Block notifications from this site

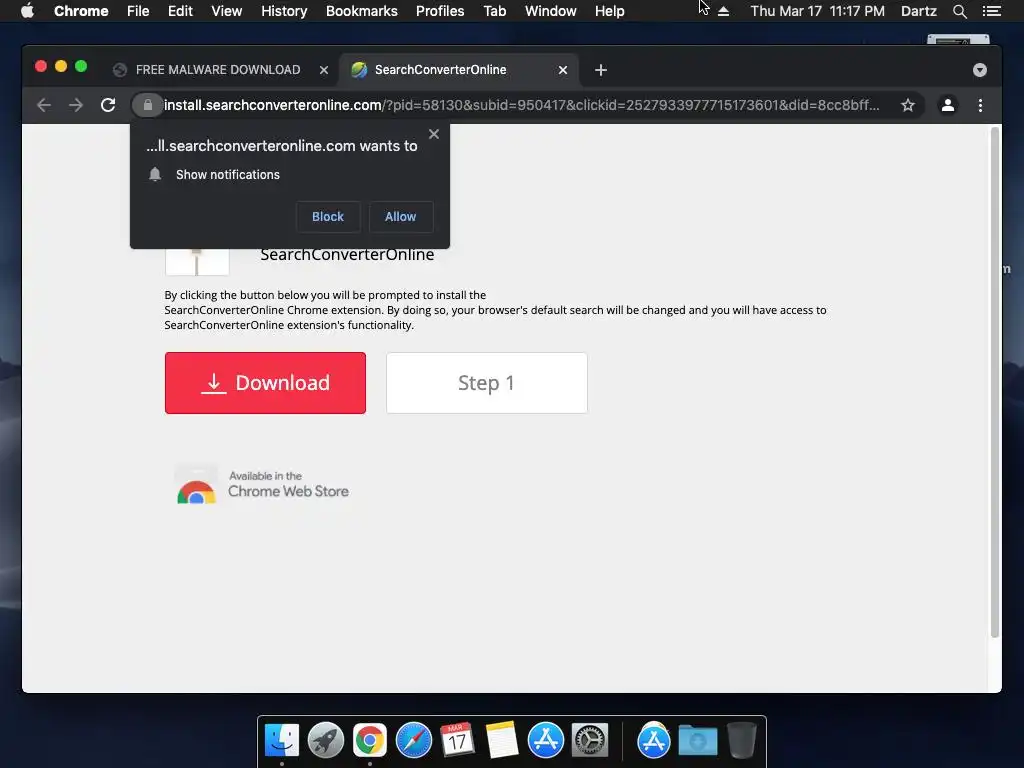pyautogui.click(x=328, y=217)
